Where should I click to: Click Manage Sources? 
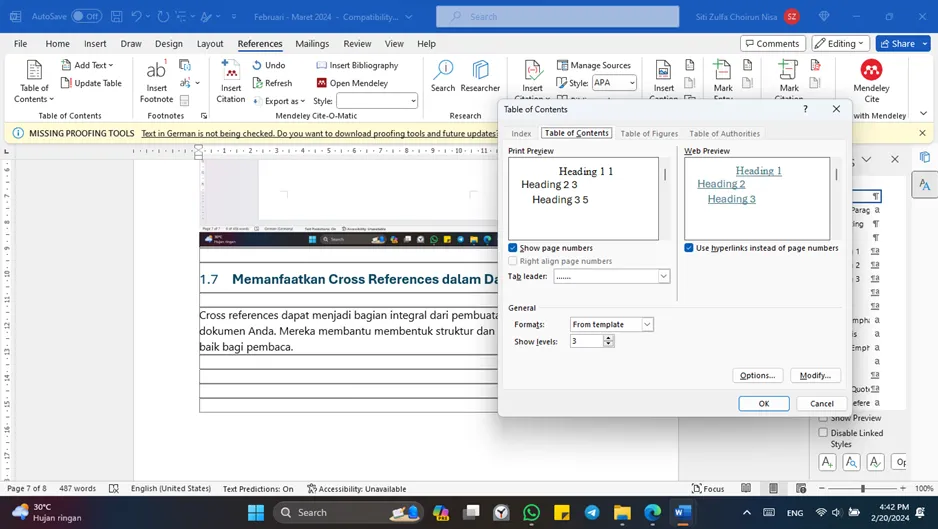594,65
